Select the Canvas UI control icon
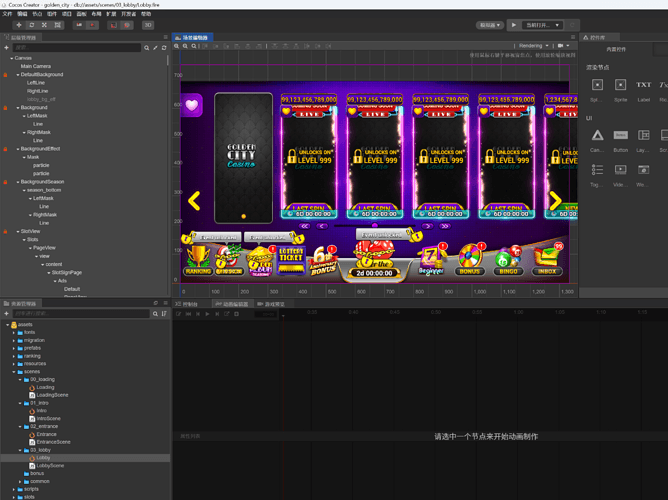This screenshot has height=500, width=668. coord(597,135)
